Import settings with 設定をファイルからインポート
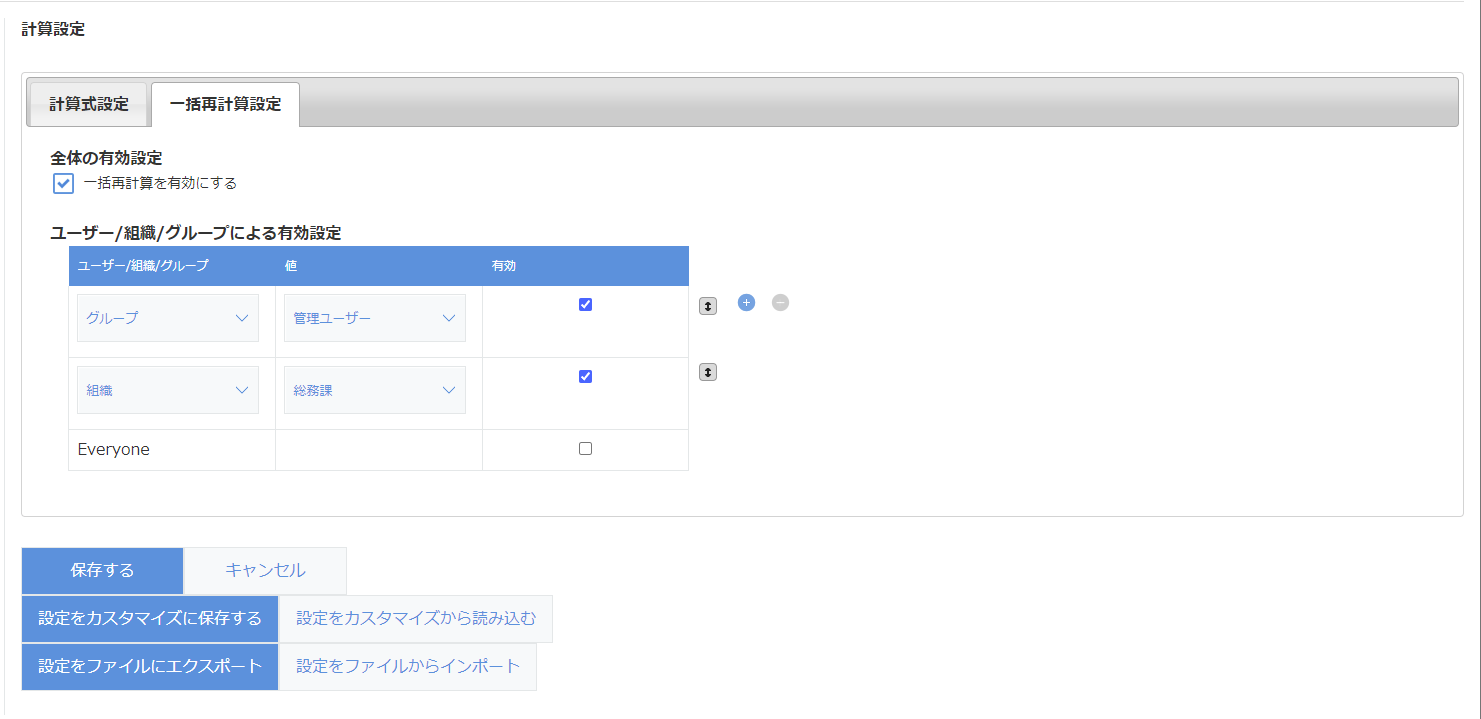1481x719 pixels. [408, 667]
